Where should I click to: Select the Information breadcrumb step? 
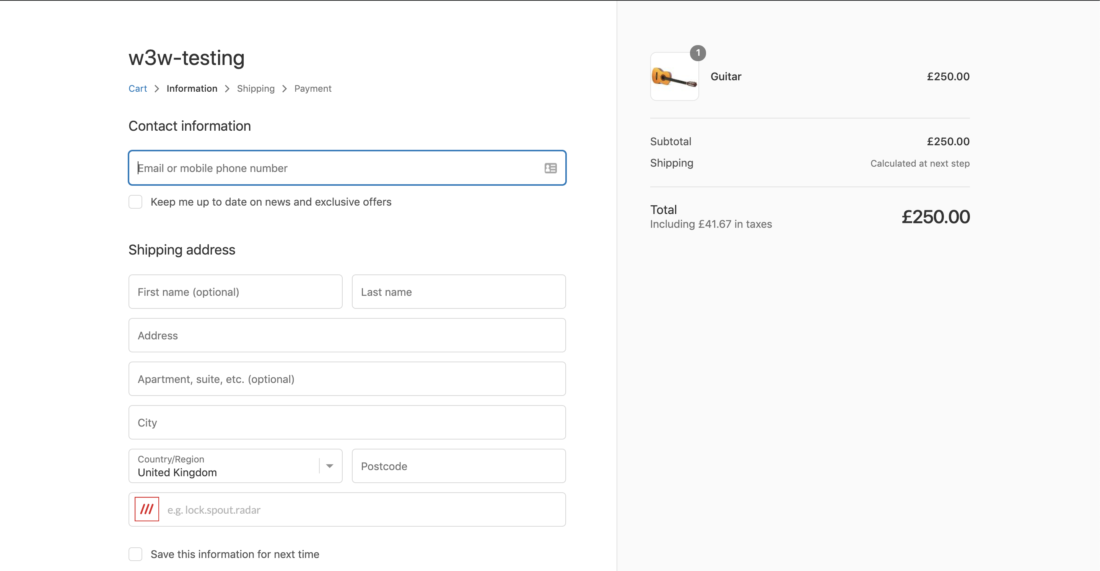tap(192, 88)
